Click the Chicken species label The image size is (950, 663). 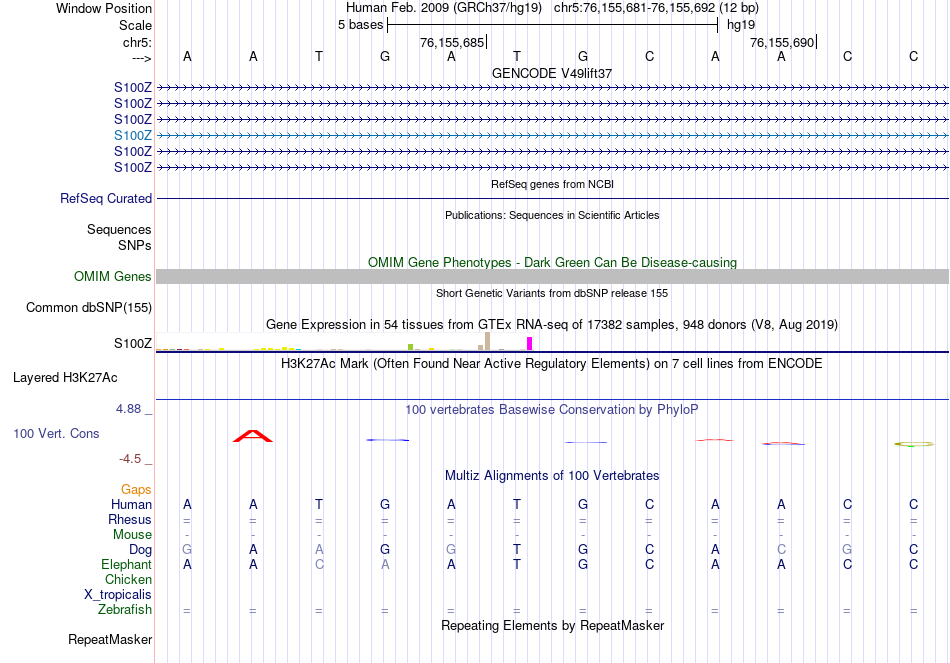coord(128,579)
